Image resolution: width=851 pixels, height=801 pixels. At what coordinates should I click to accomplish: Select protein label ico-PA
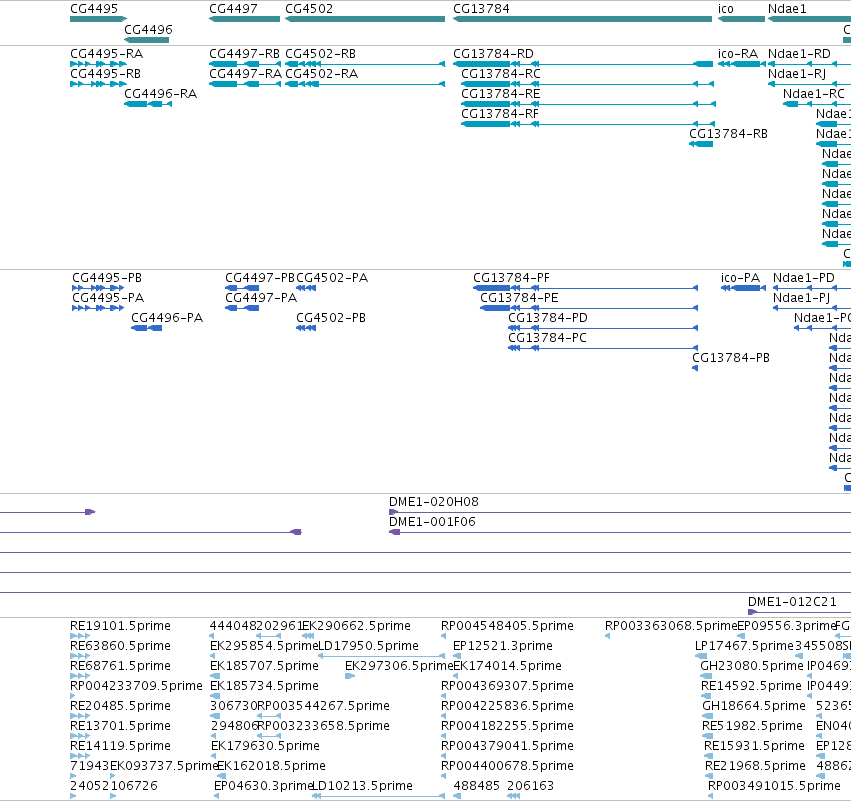tap(740, 277)
